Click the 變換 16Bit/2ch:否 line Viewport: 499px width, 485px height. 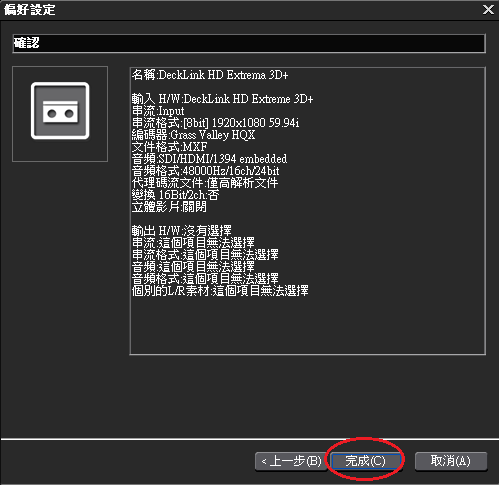pos(175,195)
